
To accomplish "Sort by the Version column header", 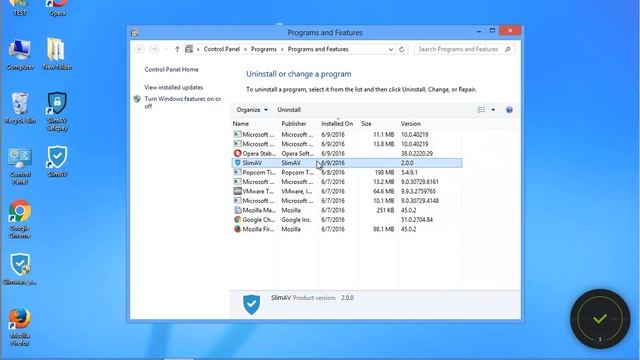I will click(430, 124).
